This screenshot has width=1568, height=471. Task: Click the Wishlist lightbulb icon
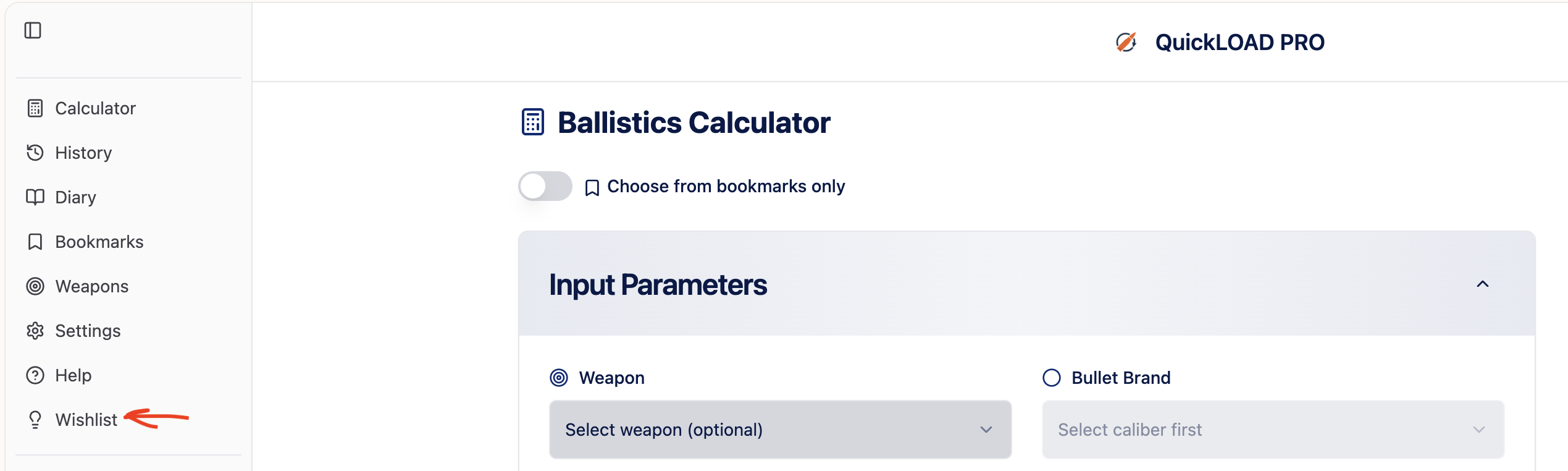pyautogui.click(x=35, y=420)
